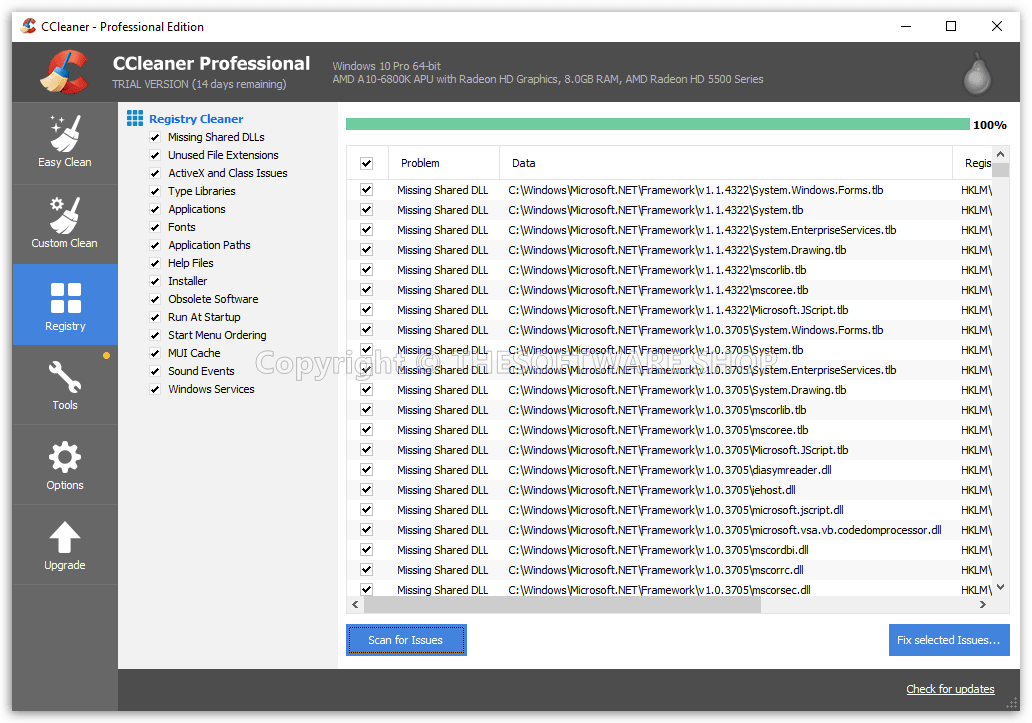Select v1.0.3705 System.Drawing.tlb row
1032x723 pixels.
670,389
